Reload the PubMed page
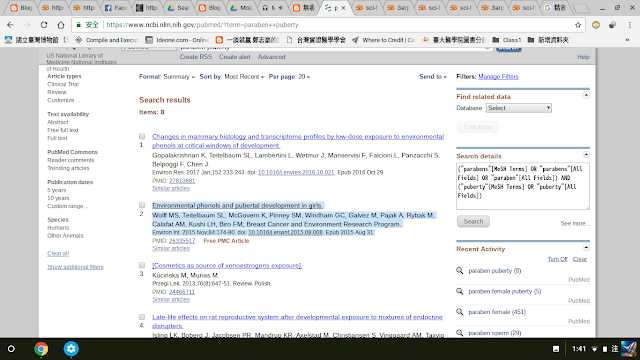 coord(44,25)
